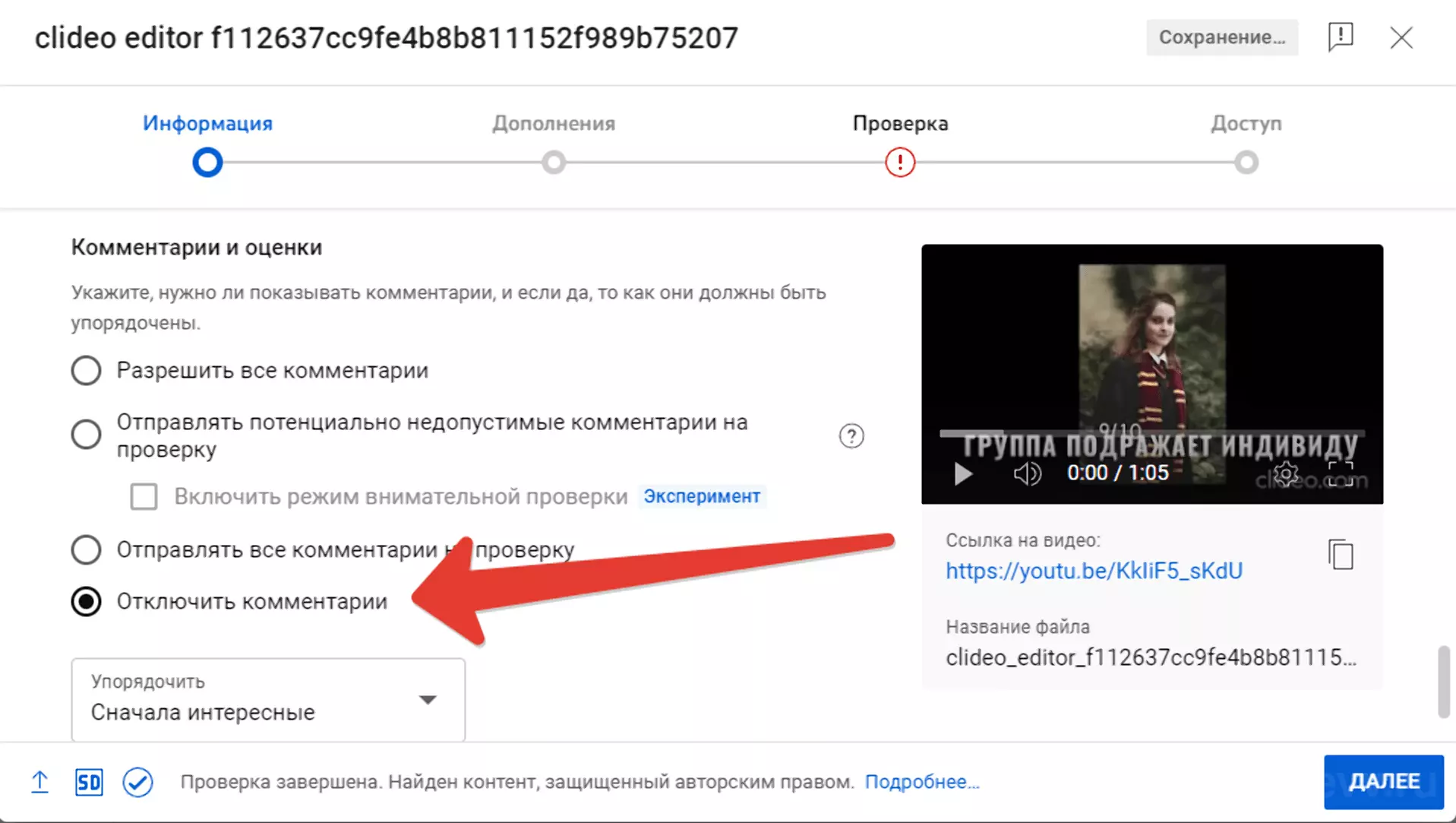Screen dimensions: 1456x823
Task: Click the Ссылка на видео label
Action: pyautogui.click(x=1022, y=540)
